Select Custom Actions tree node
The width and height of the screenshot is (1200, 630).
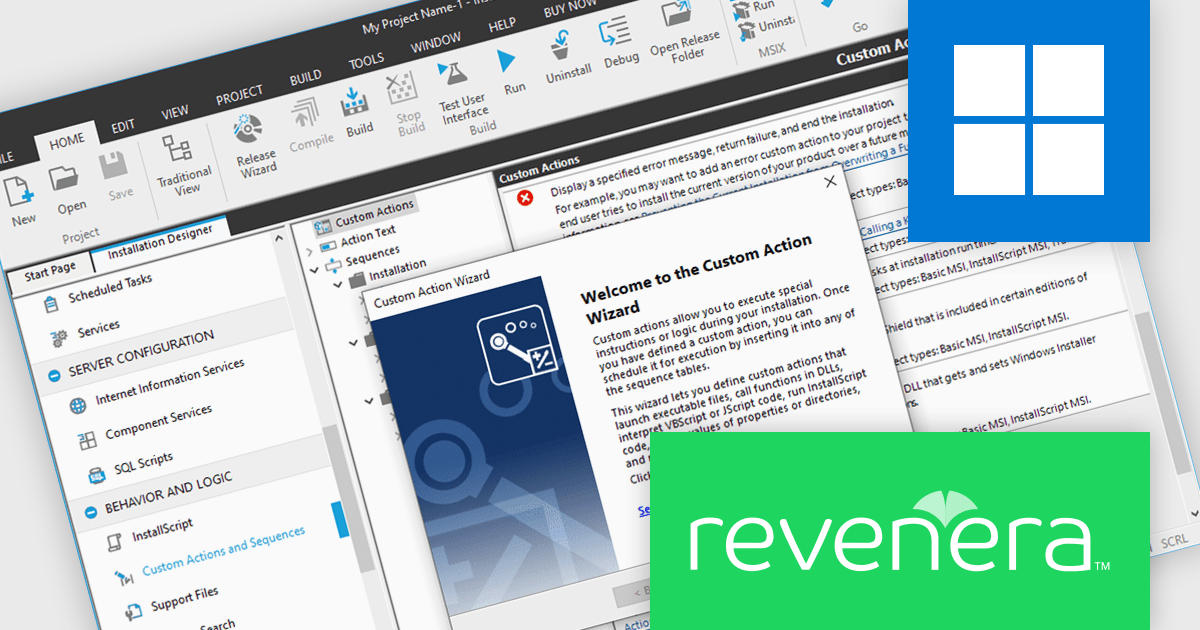point(373,212)
